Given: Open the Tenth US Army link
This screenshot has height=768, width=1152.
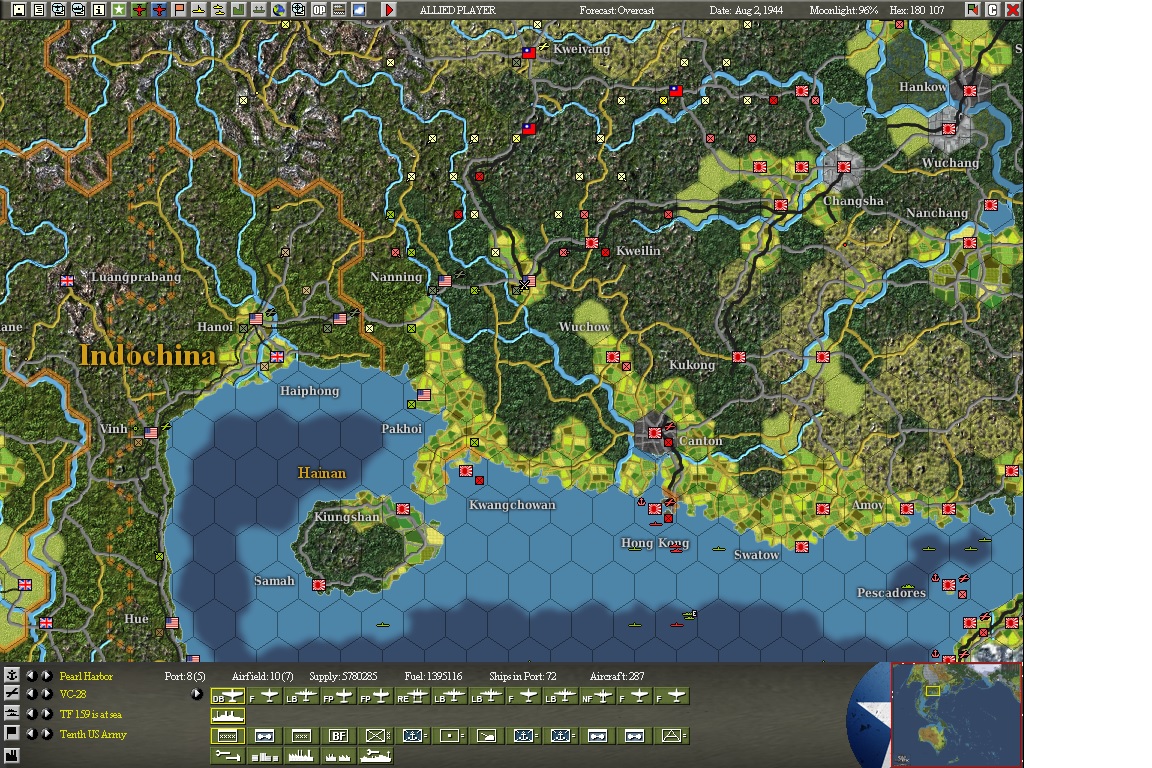Looking at the screenshot, I should click(93, 734).
